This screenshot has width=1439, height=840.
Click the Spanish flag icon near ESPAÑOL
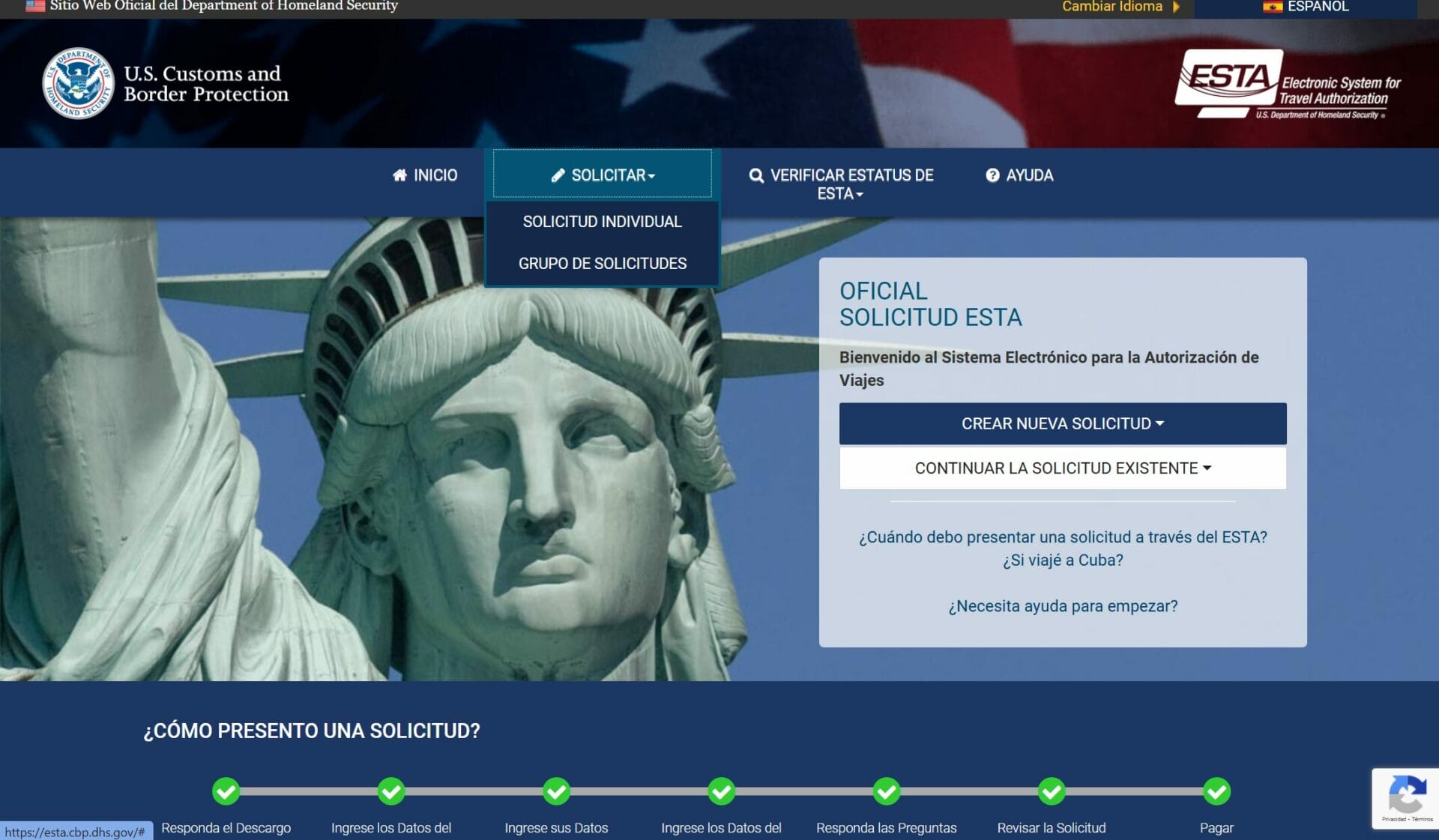[1273, 7]
